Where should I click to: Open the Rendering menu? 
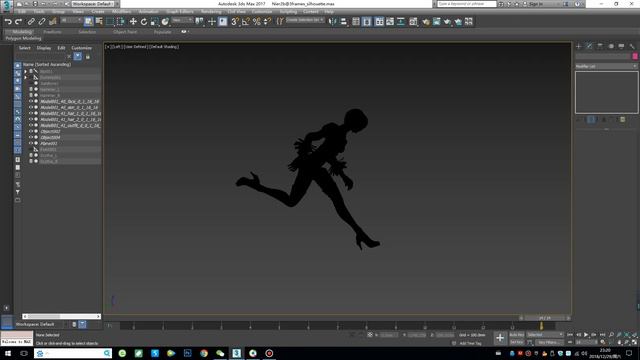point(211,12)
